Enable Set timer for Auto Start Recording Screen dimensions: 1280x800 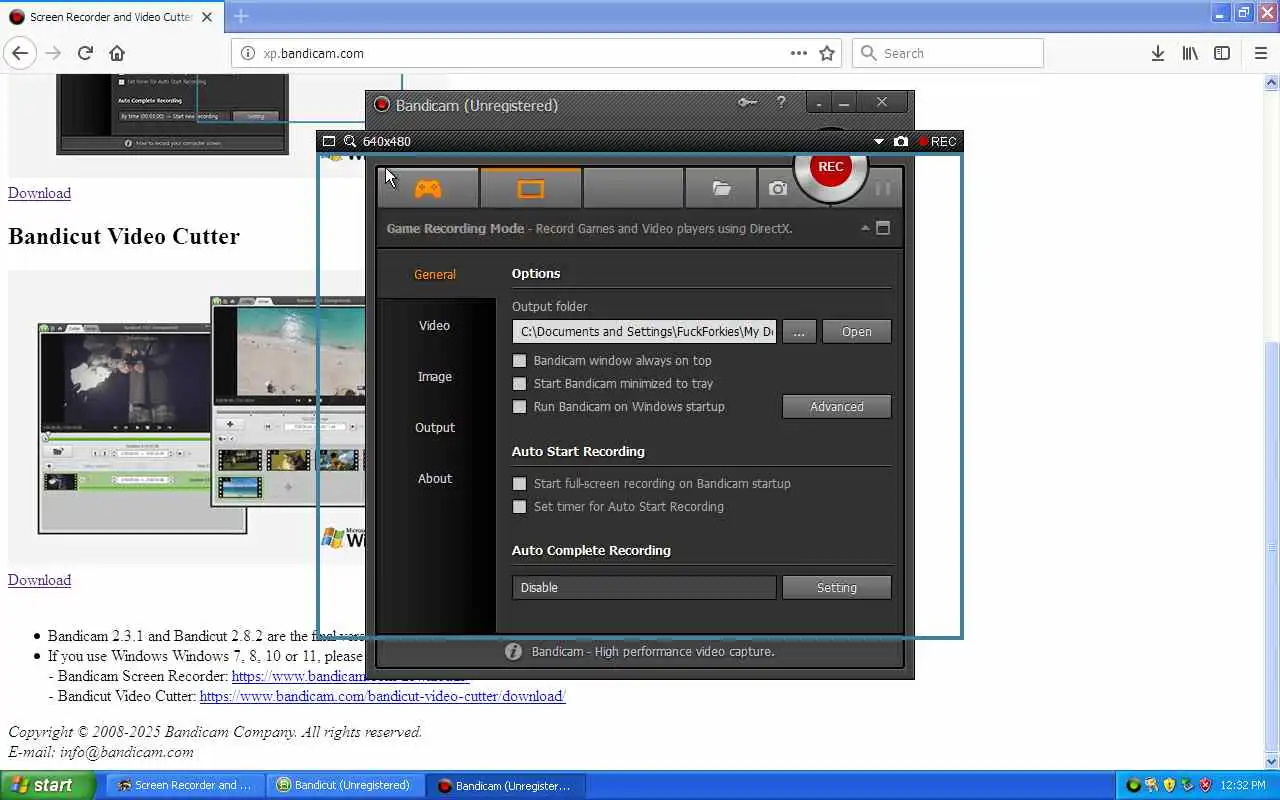click(519, 507)
